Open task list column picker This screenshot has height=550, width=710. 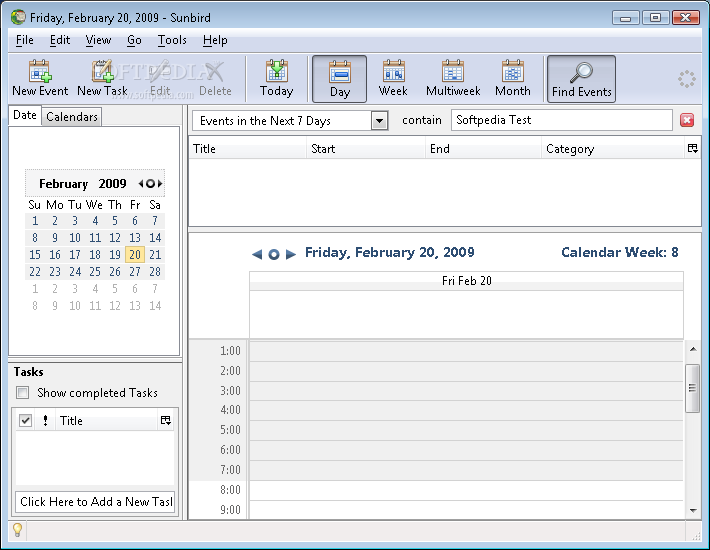tap(166, 421)
